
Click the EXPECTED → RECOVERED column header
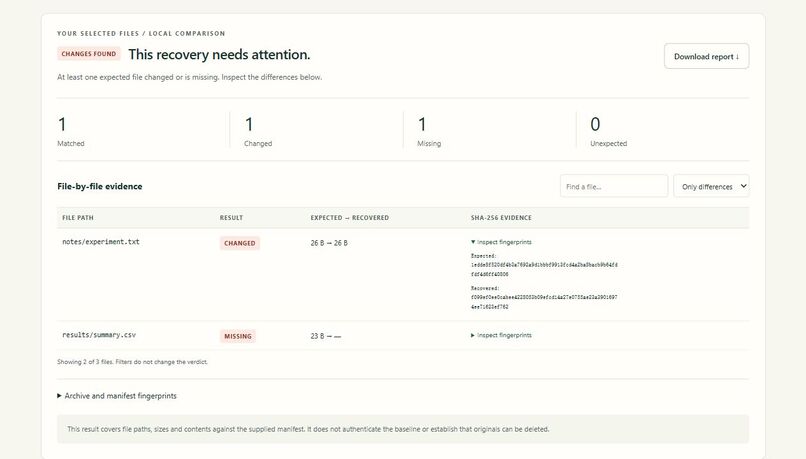click(x=350, y=217)
